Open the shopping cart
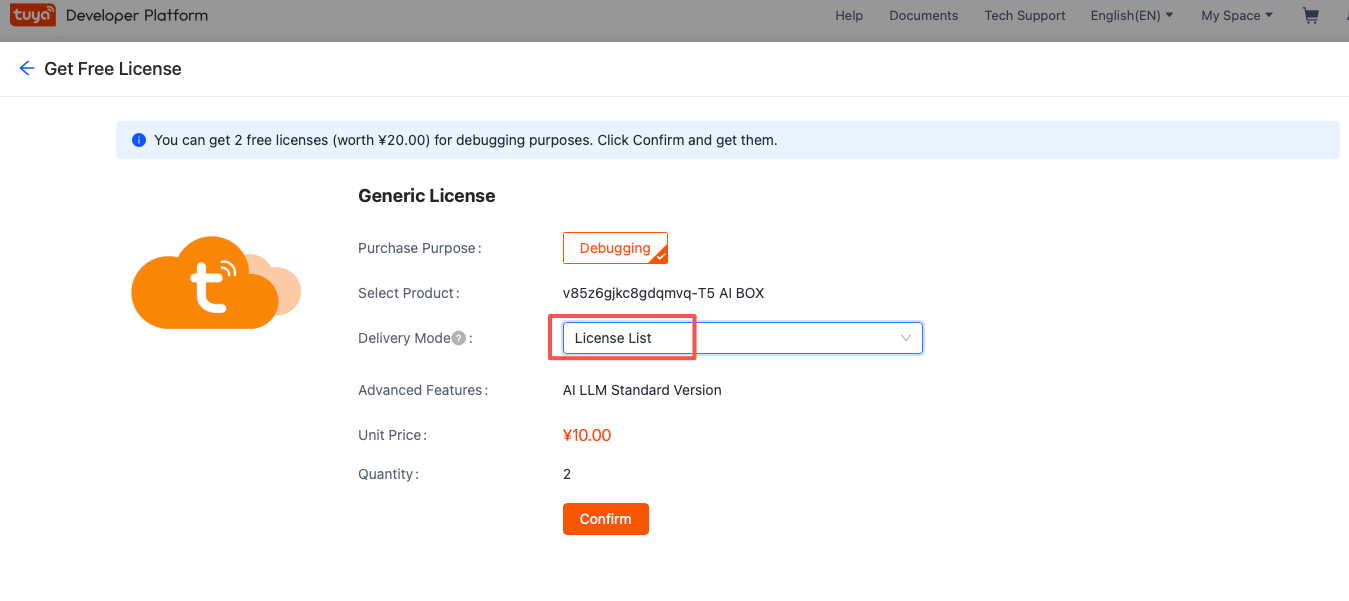Image resolution: width=1349 pixels, height=601 pixels. coord(1310,16)
